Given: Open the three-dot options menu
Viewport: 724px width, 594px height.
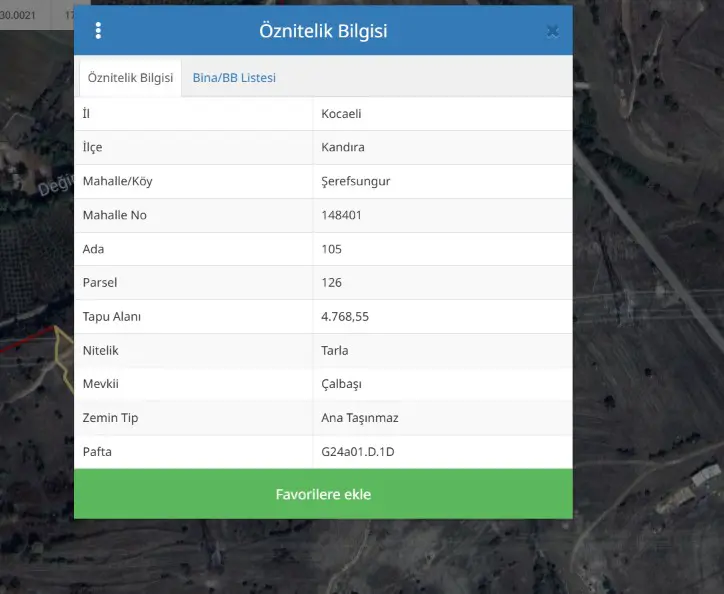Looking at the screenshot, I should [98, 30].
